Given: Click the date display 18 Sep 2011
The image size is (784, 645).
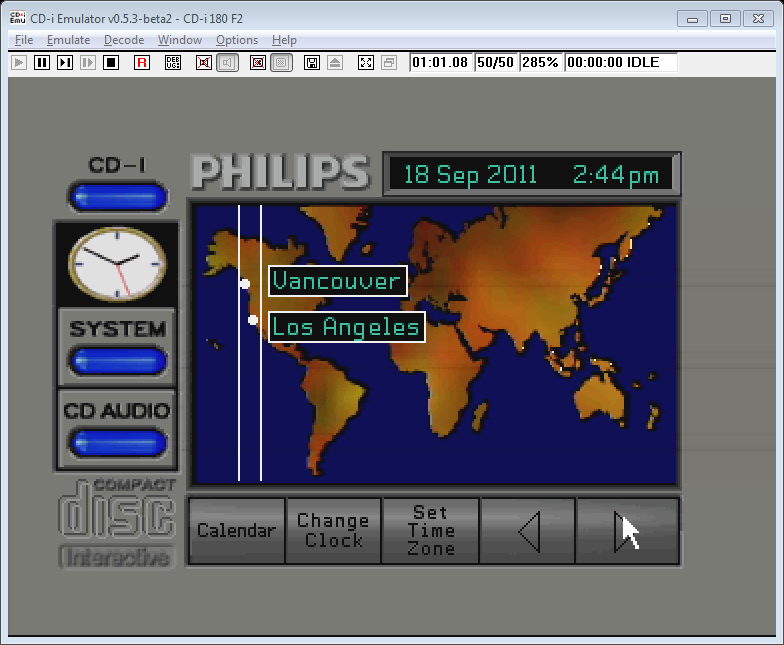Looking at the screenshot, I should coord(470,174).
